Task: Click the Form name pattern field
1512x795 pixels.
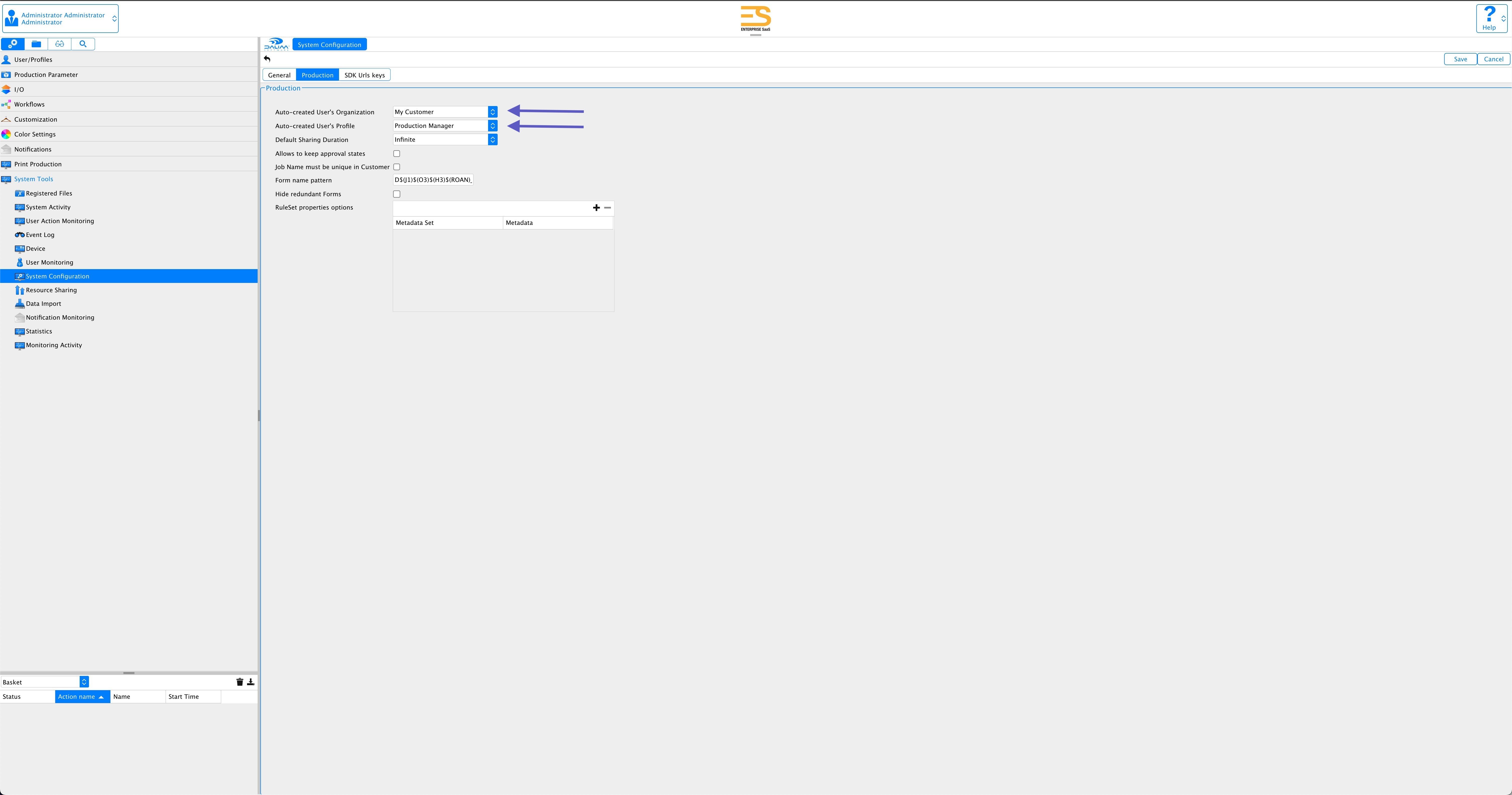Action: (x=433, y=180)
